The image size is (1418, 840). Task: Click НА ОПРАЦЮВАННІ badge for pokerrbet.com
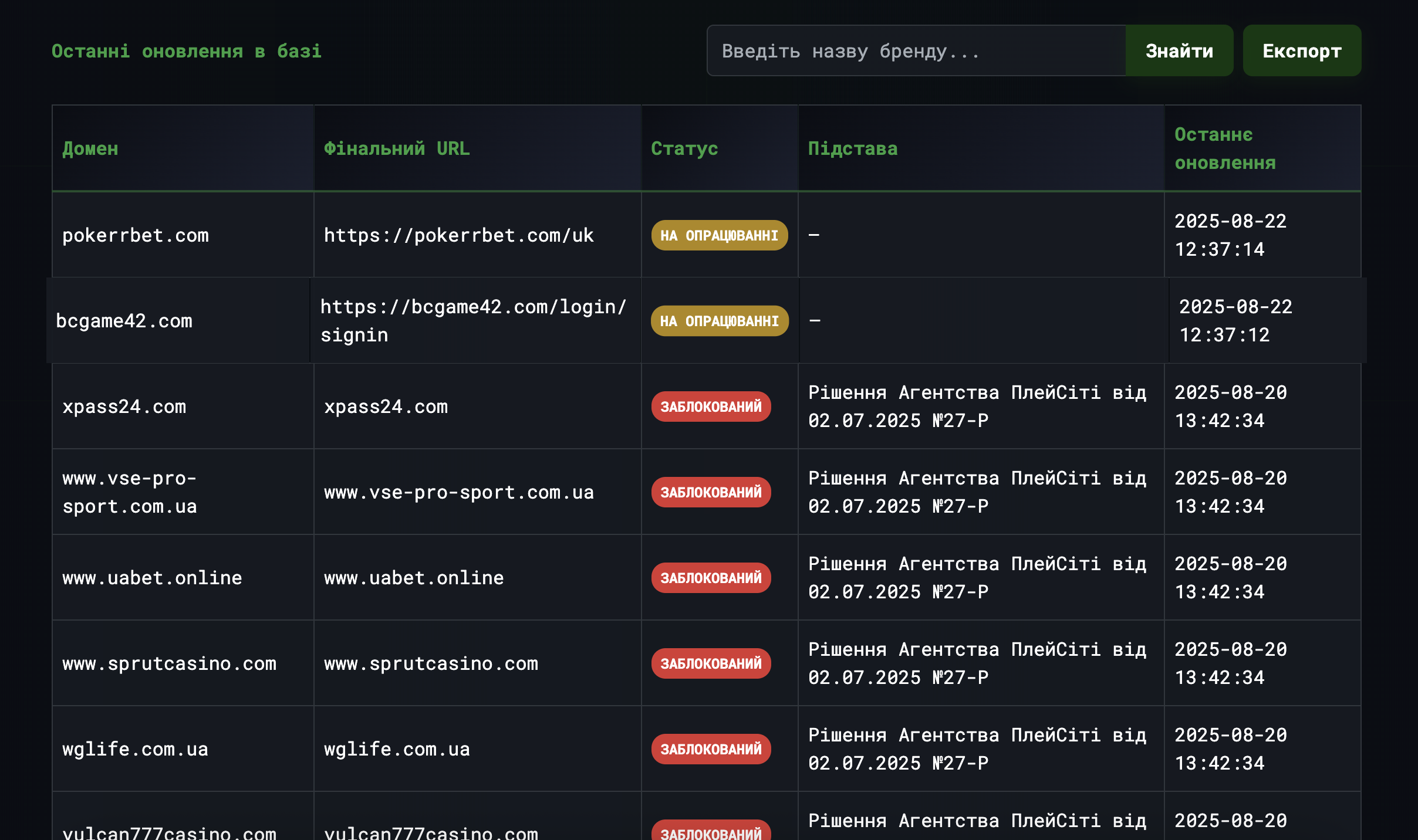point(719,235)
